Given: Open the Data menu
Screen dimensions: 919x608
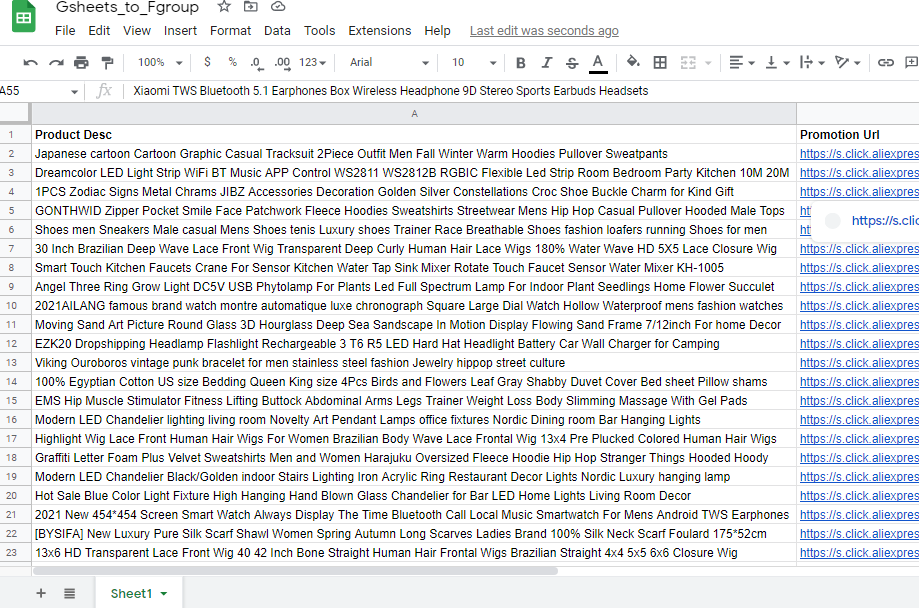Looking at the screenshot, I should 277,30.
